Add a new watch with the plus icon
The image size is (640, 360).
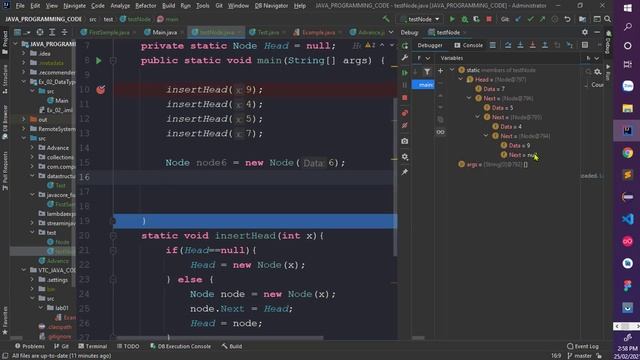coord(440,71)
